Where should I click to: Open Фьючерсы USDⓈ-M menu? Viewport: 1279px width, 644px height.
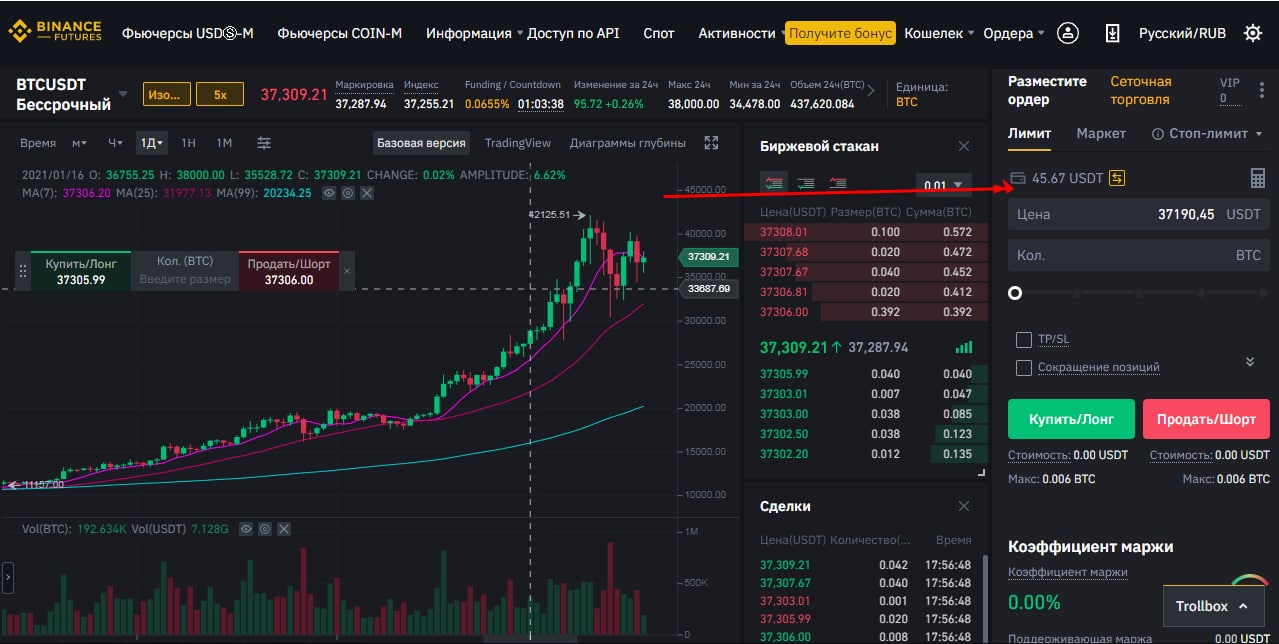coord(188,33)
